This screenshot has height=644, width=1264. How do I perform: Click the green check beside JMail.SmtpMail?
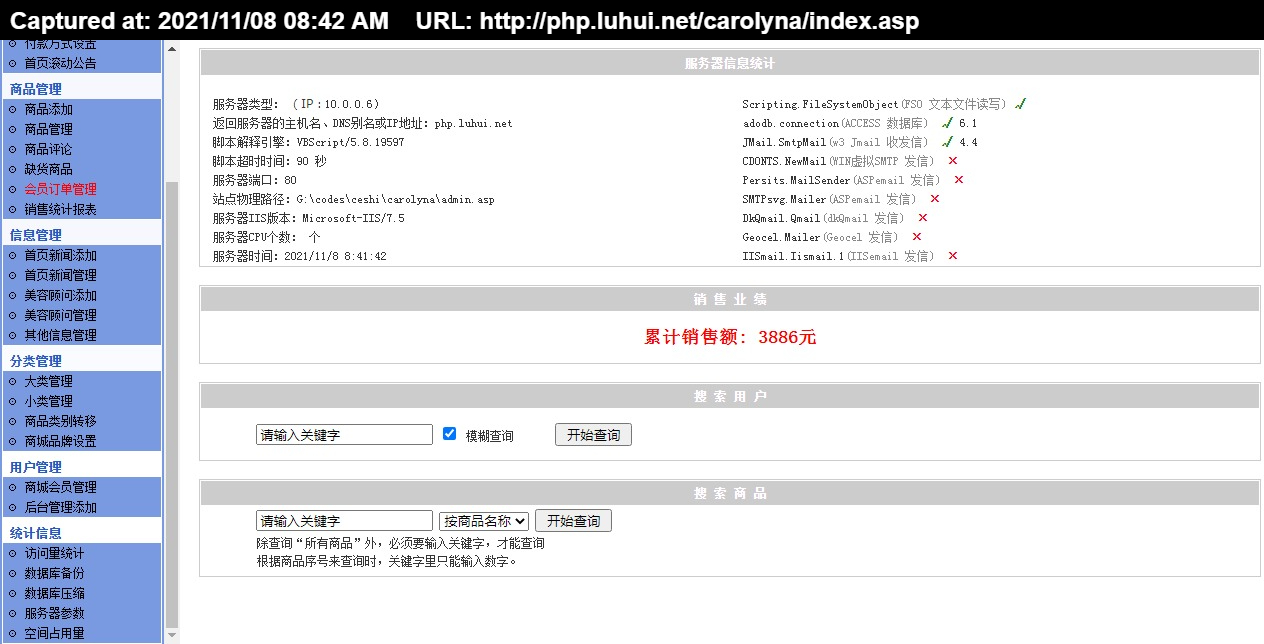pos(947,142)
